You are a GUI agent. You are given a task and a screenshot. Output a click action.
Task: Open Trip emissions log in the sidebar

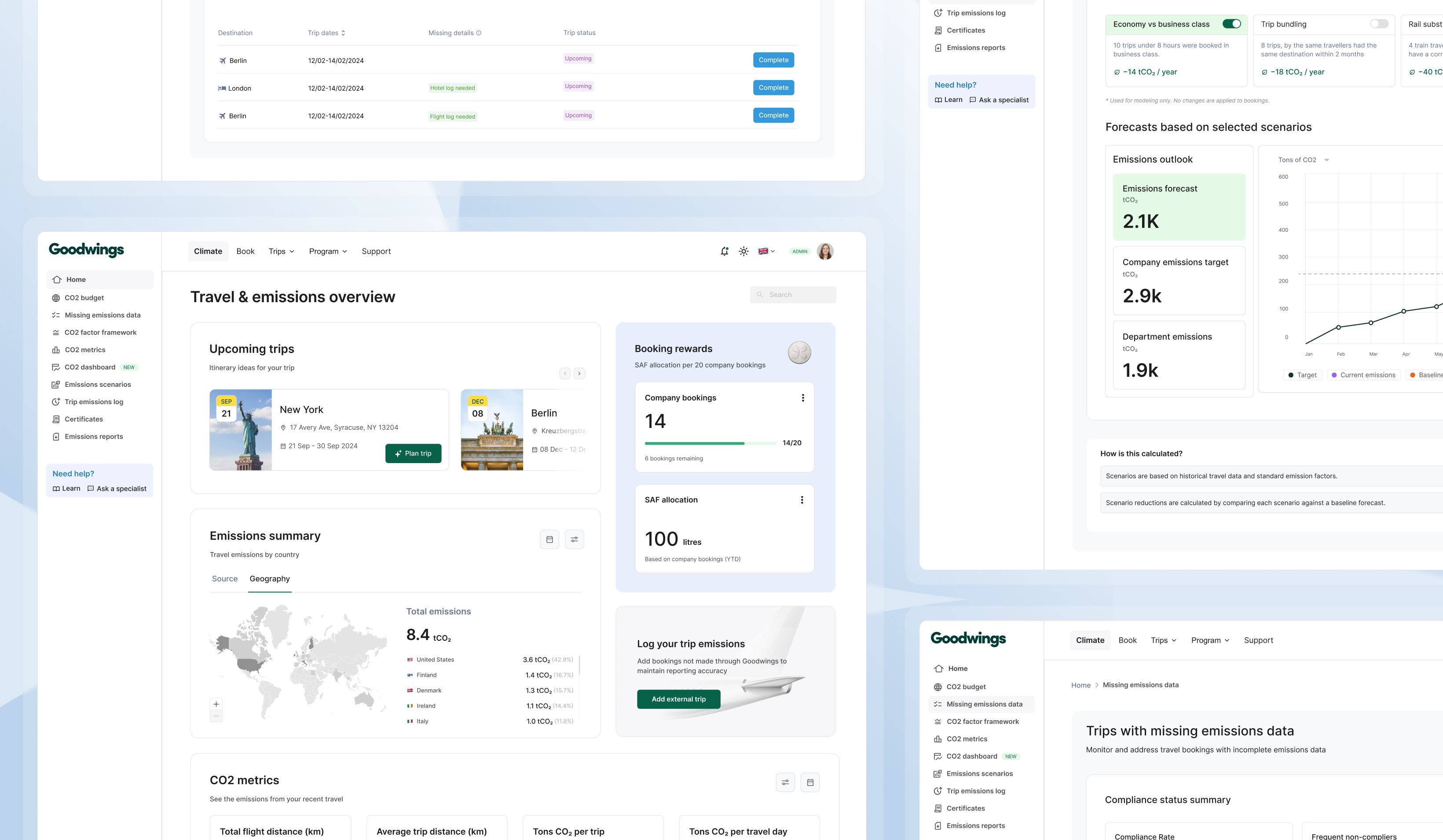(x=94, y=402)
